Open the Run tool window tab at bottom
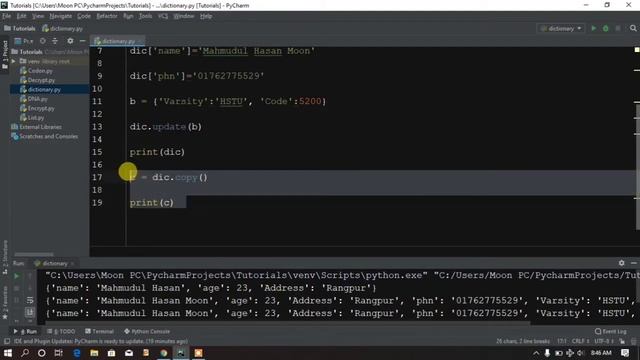Image resolution: width=640 pixels, height=360 pixels. coord(25,331)
